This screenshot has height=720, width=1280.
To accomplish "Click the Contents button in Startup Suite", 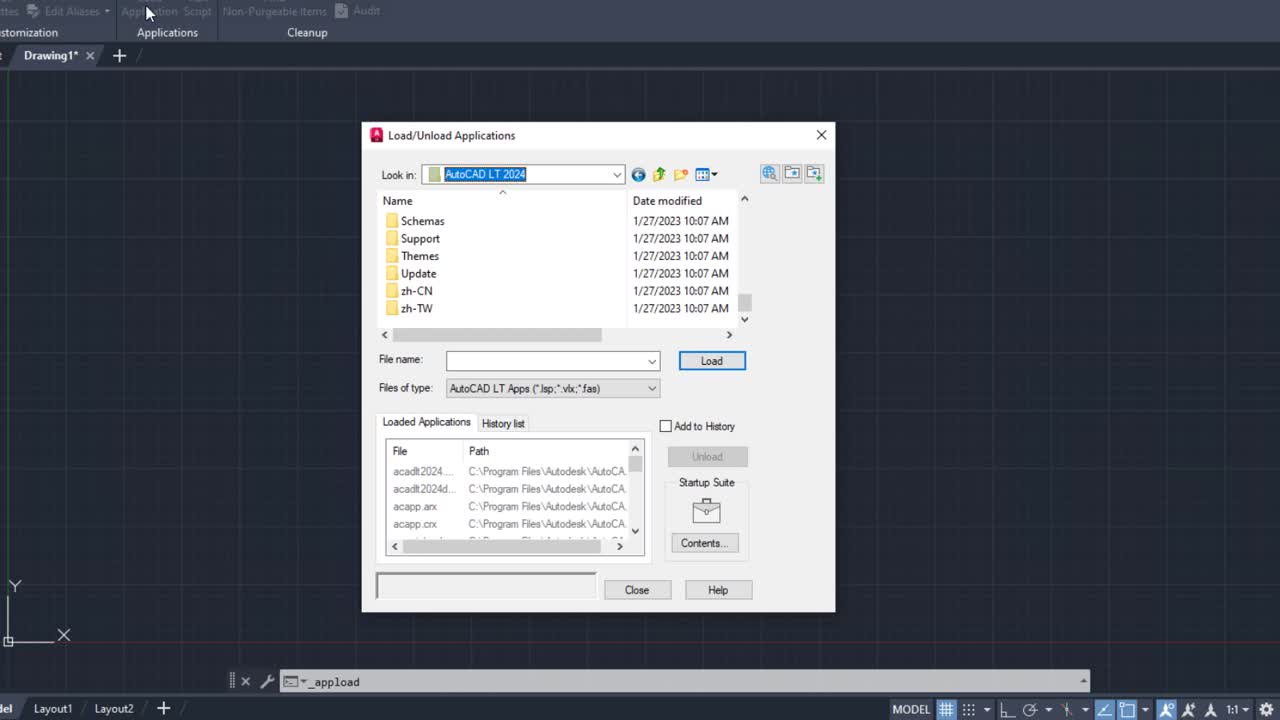I will (705, 543).
